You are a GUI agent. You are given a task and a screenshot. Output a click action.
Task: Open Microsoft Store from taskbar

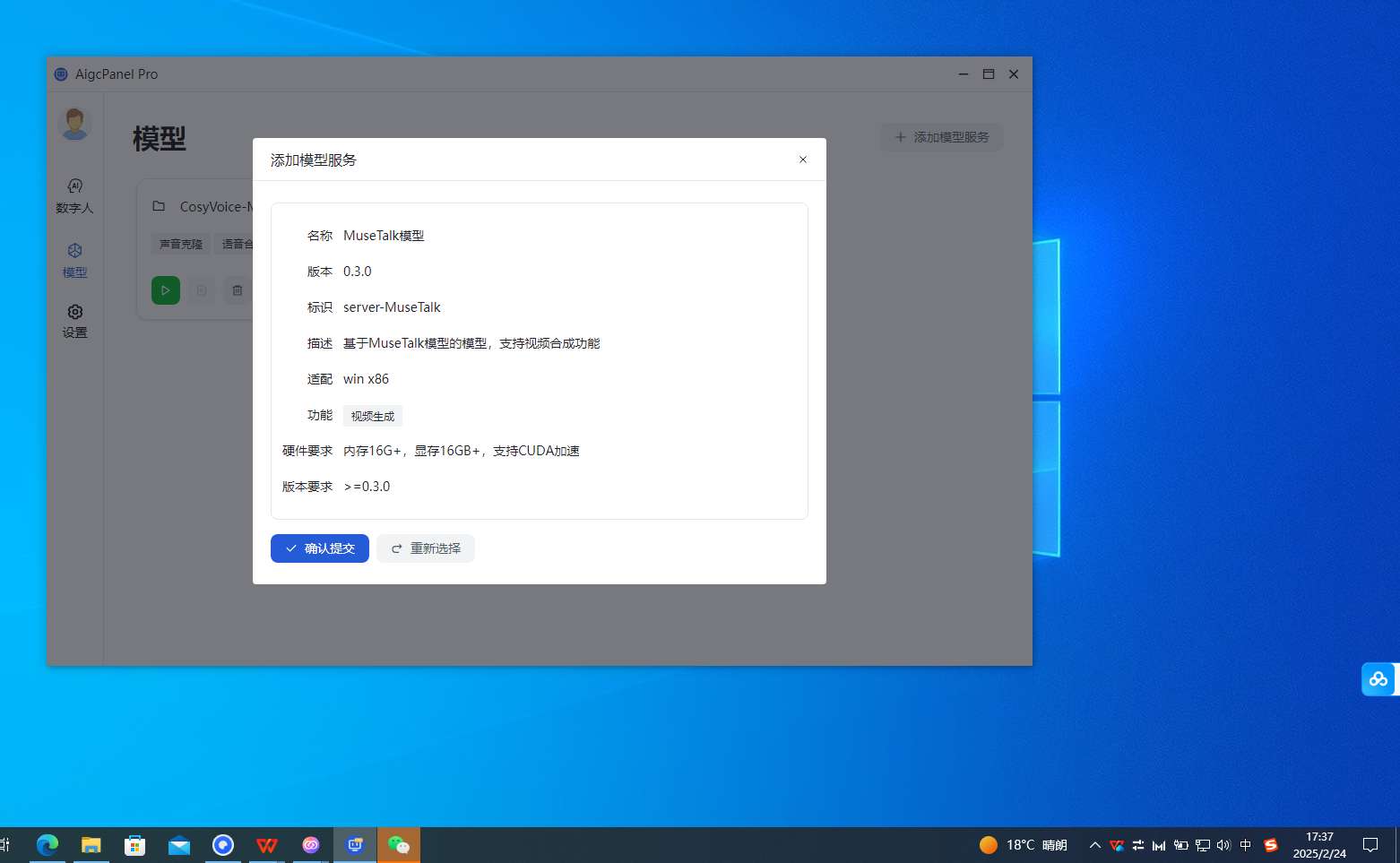click(135, 845)
